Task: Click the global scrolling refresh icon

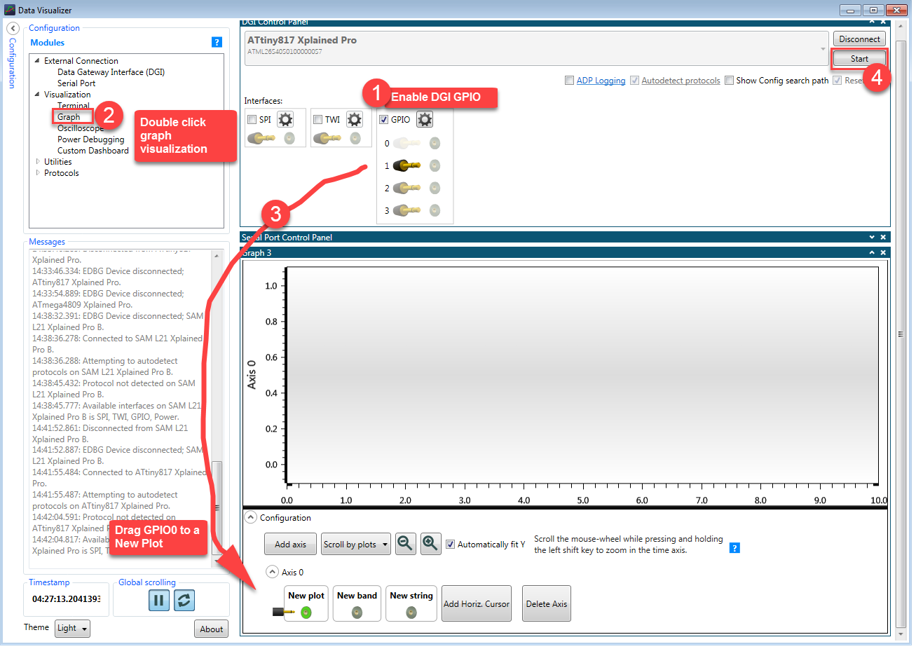Action: pos(184,600)
